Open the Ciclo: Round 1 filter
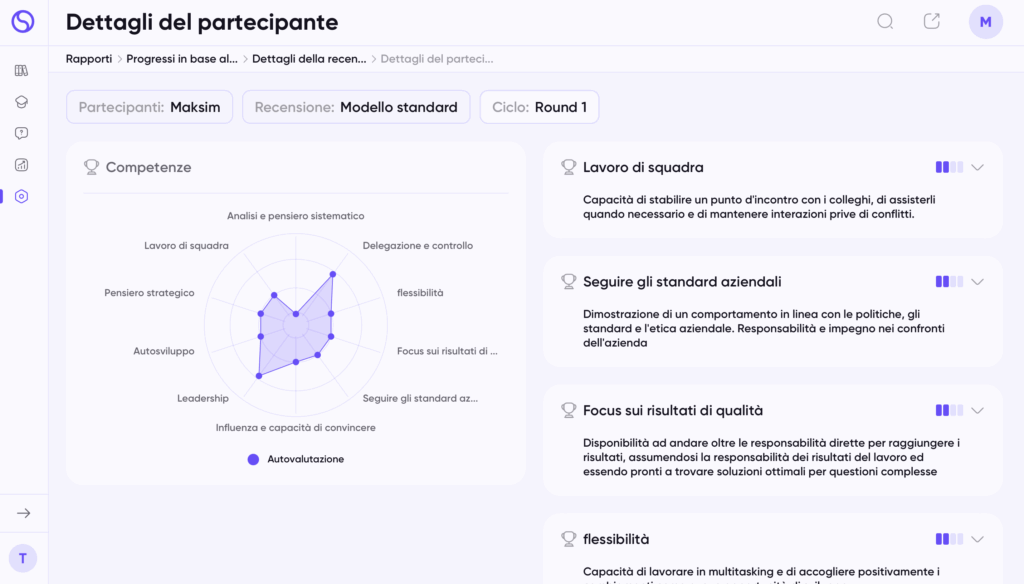 pos(539,107)
